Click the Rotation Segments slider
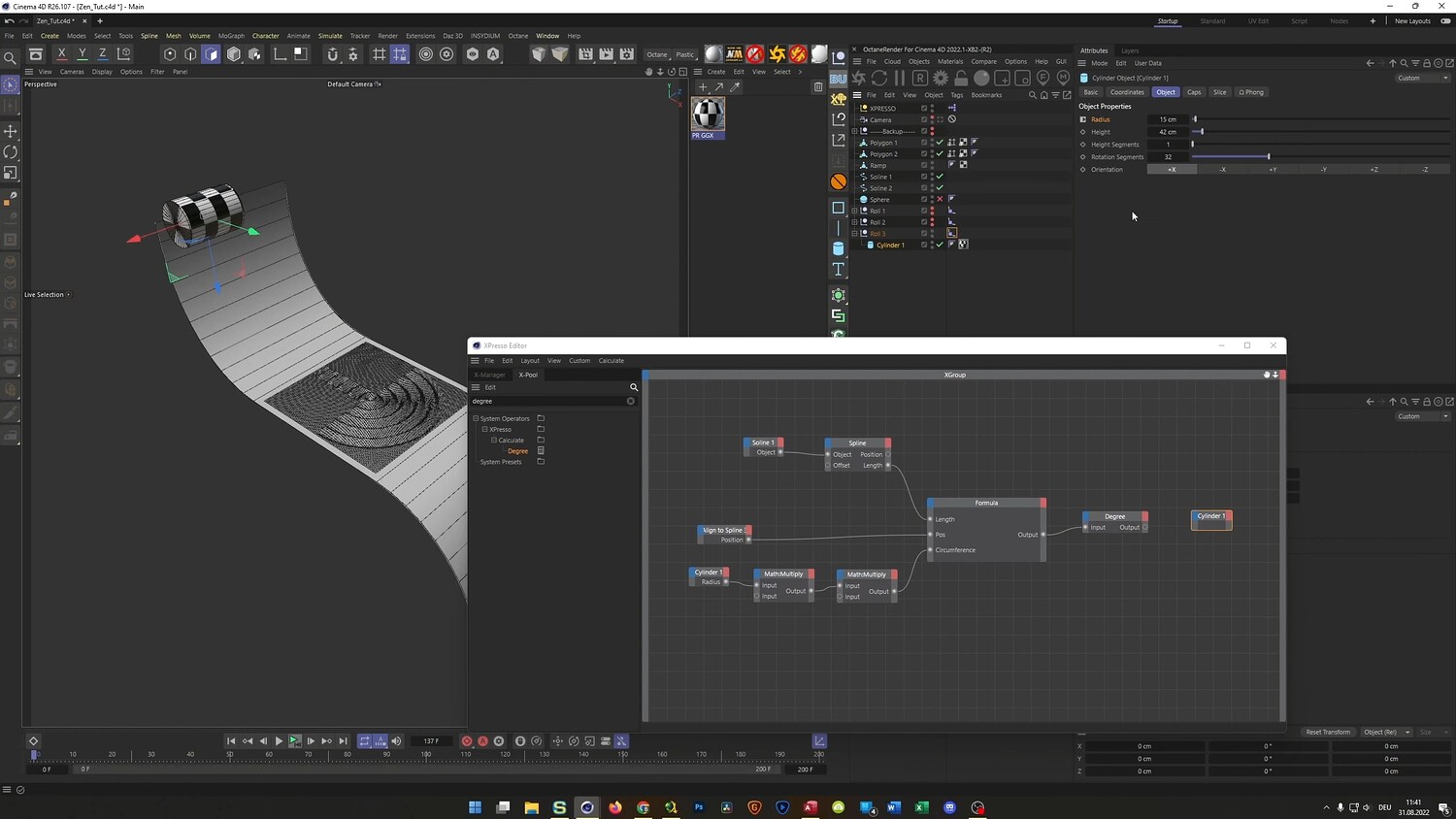1456x819 pixels. pyautogui.click(x=1321, y=157)
